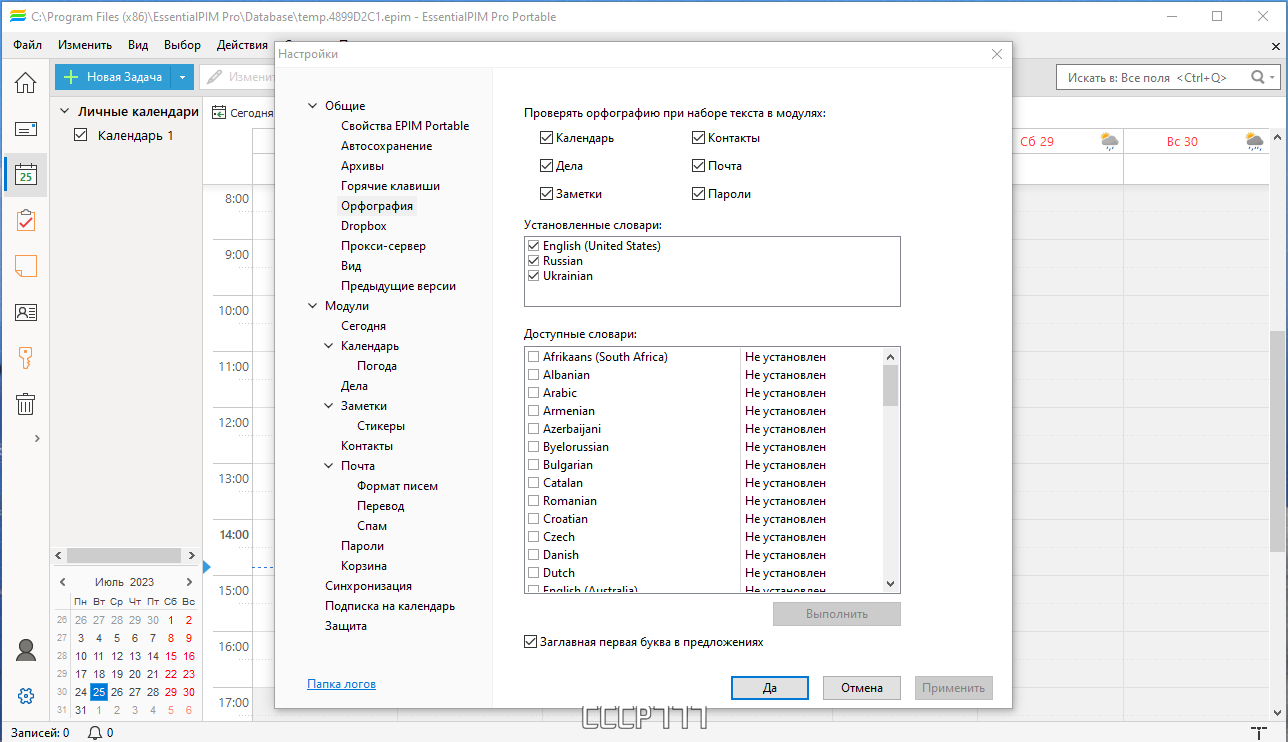Open the Действия menu
Viewport: 1288px width, 742px height.
242,45
